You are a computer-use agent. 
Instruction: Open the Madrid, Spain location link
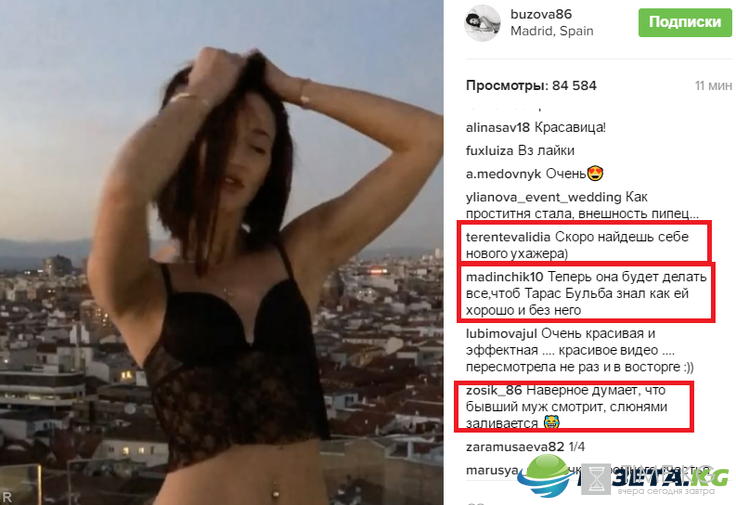(x=552, y=31)
